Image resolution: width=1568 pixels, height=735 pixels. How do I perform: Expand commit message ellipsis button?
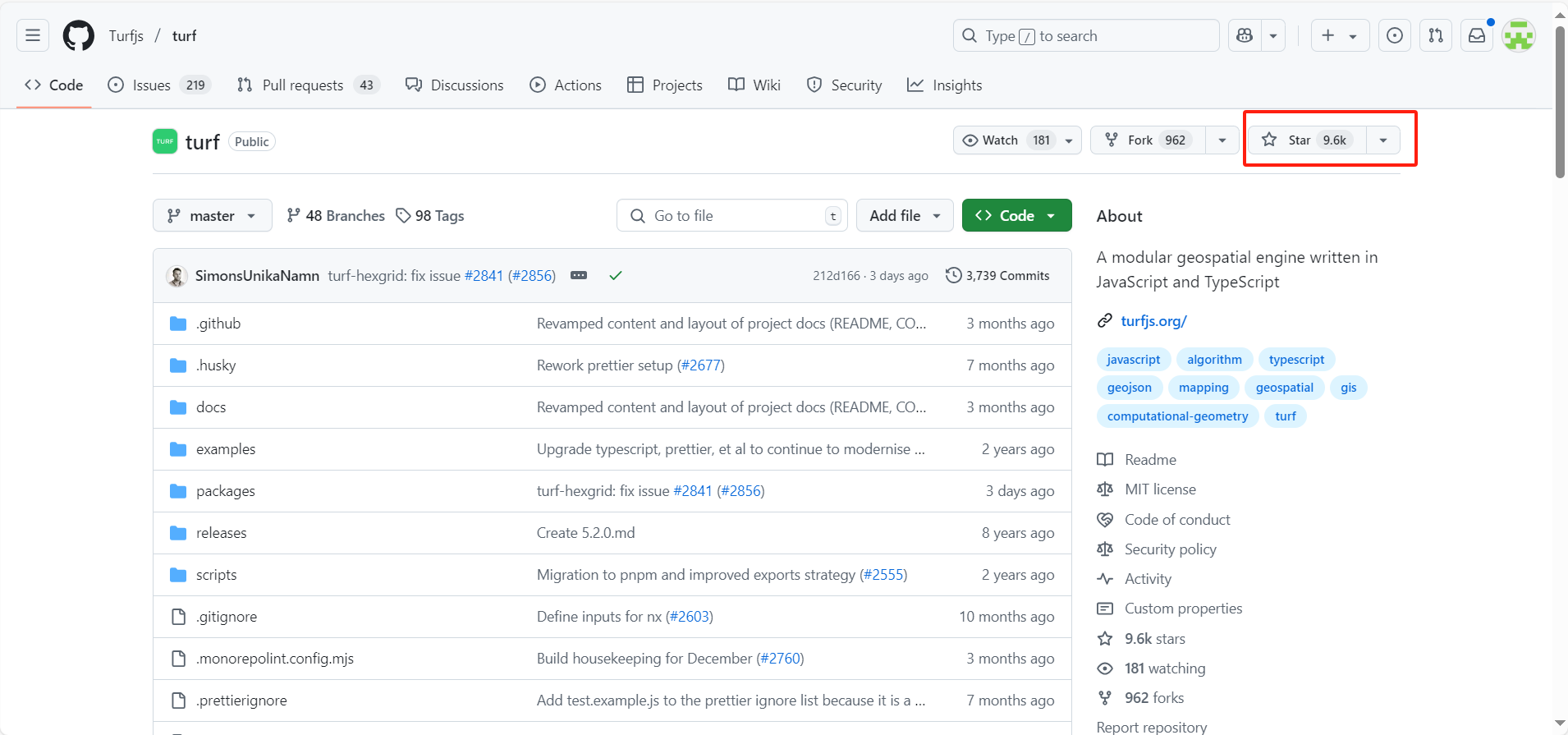579,275
